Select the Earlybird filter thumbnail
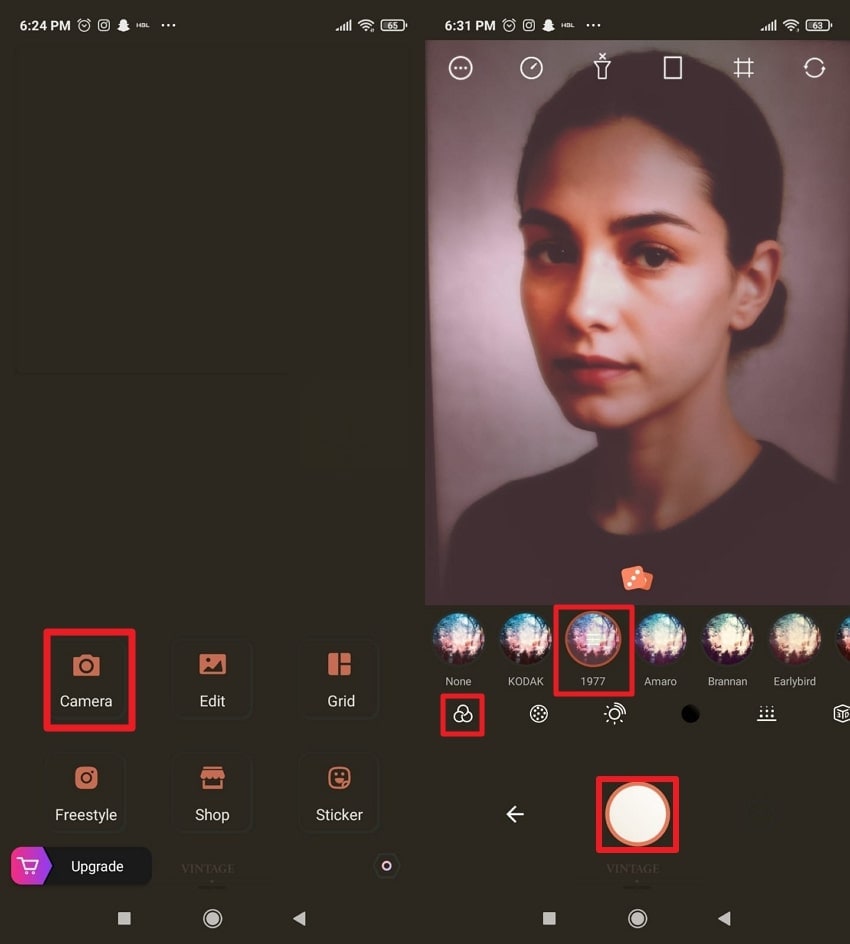The width and height of the screenshot is (850, 944). [795, 639]
